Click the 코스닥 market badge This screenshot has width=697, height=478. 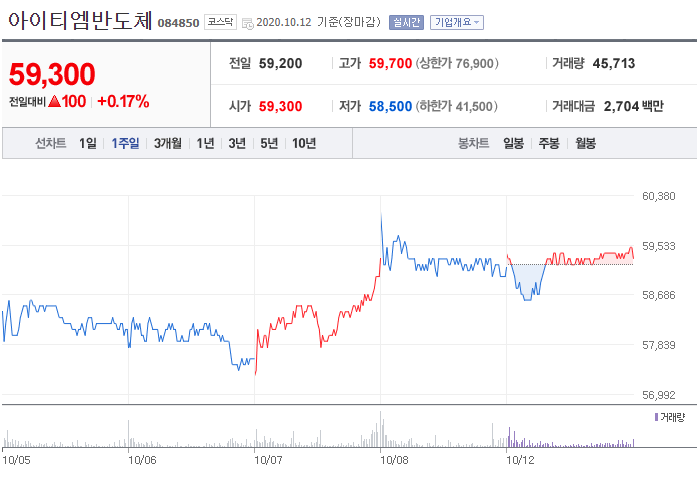[220, 22]
